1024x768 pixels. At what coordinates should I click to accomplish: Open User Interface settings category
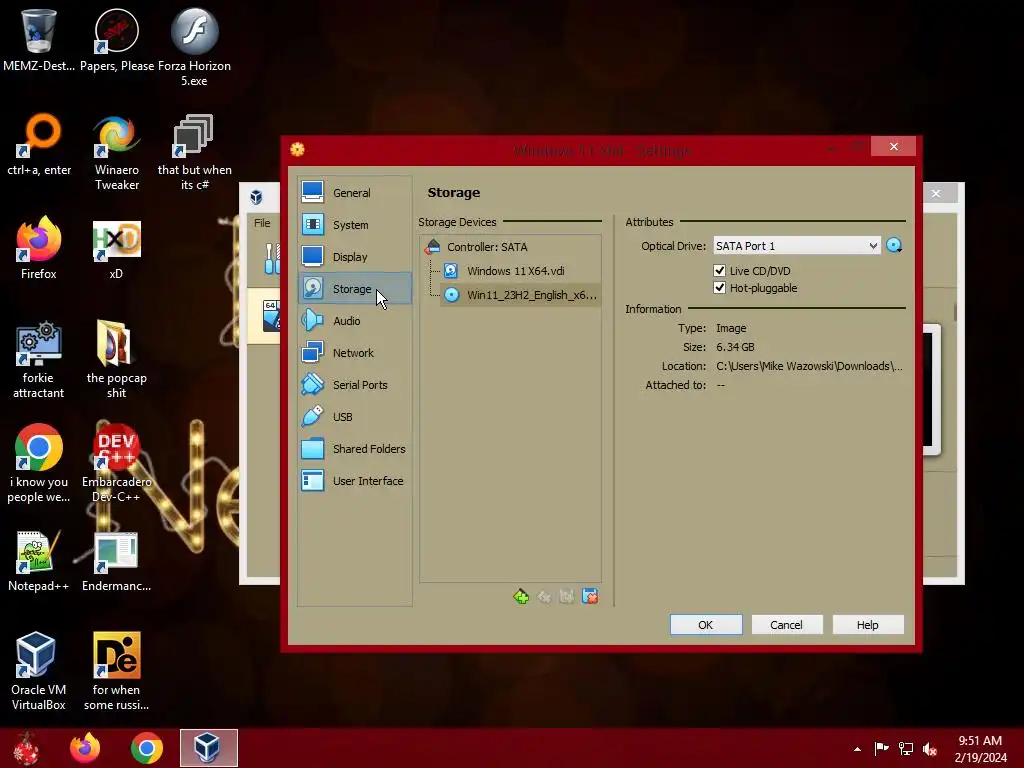[355, 481]
